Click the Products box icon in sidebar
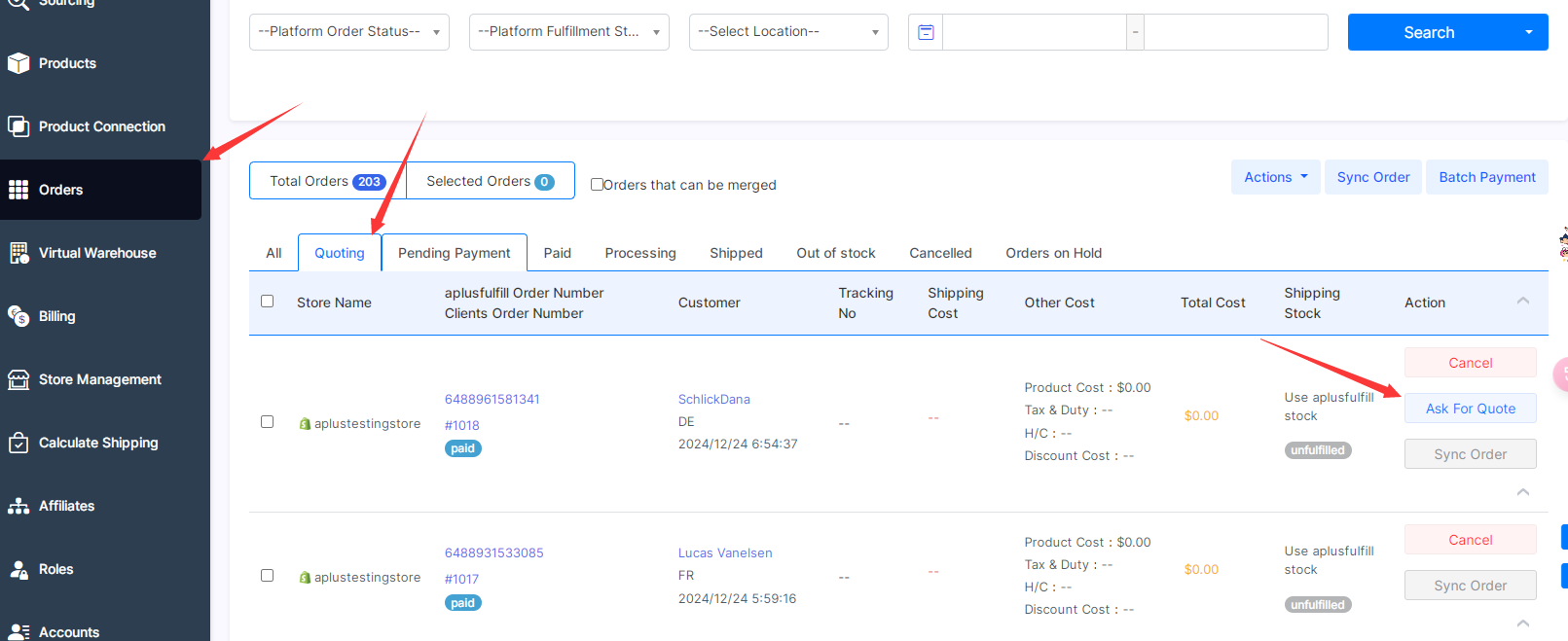The width and height of the screenshot is (1568, 641). pos(18,63)
